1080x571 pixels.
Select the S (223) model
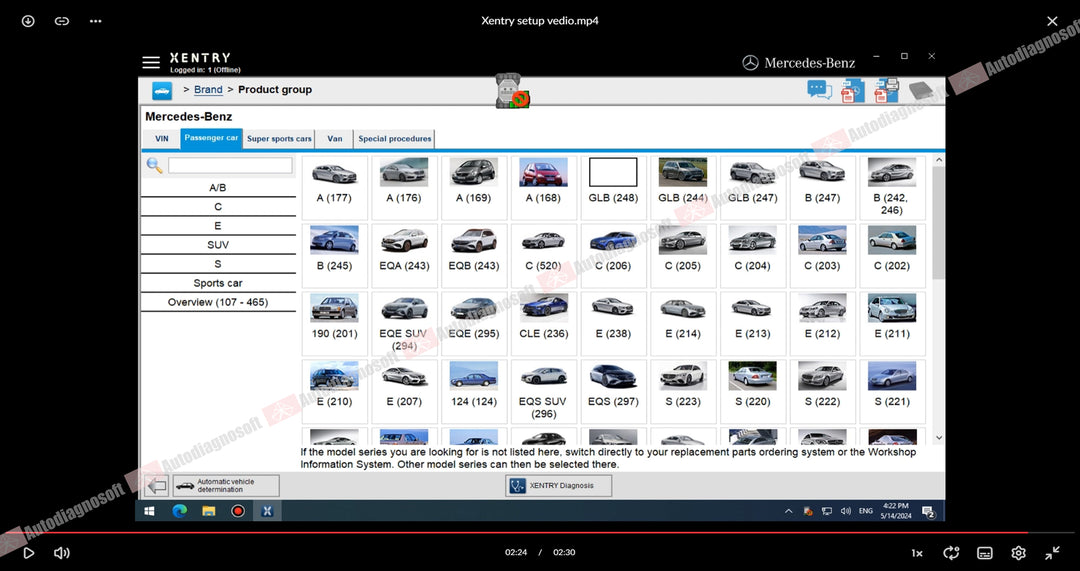click(683, 391)
